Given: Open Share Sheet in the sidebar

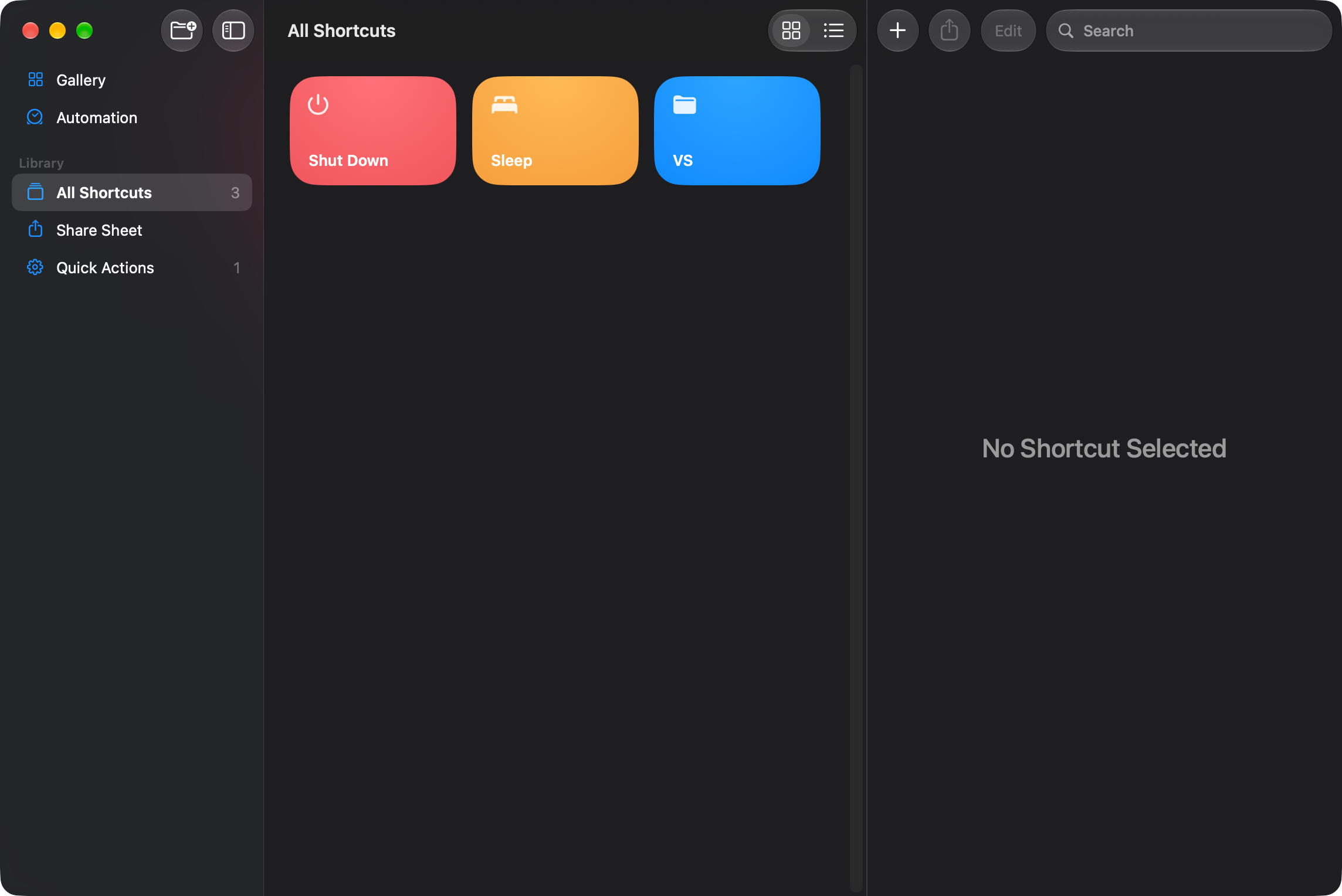Looking at the screenshot, I should click(132, 230).
